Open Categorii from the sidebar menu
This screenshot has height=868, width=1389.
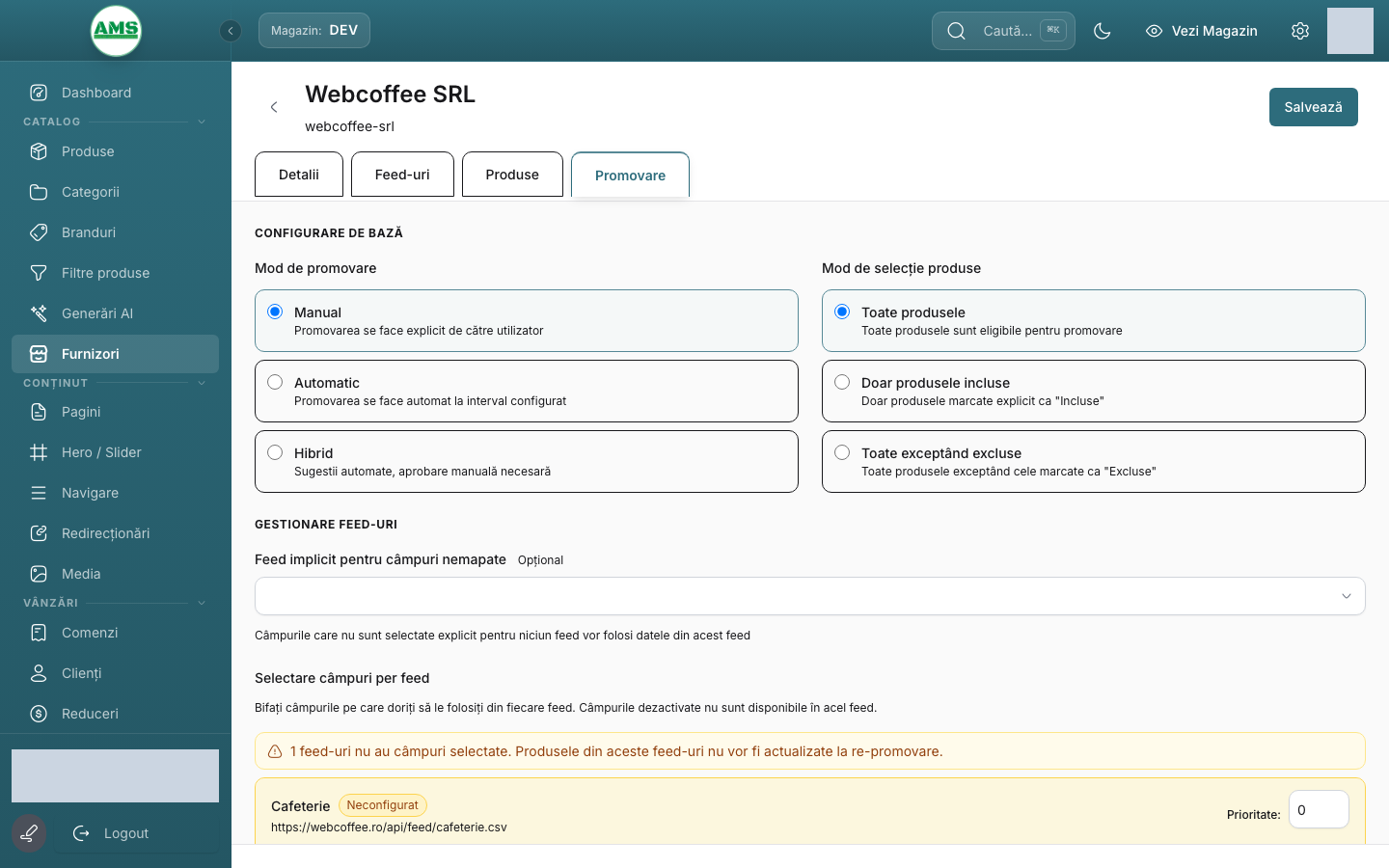(116, 192)
